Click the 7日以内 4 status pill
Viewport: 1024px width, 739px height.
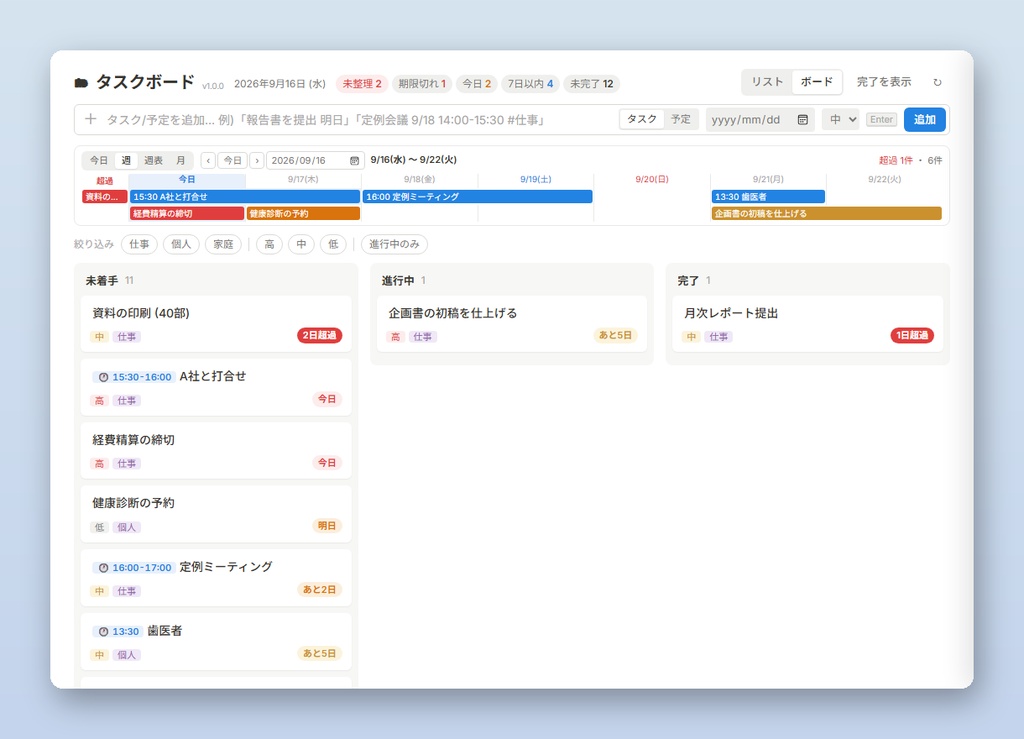point(530,84)
